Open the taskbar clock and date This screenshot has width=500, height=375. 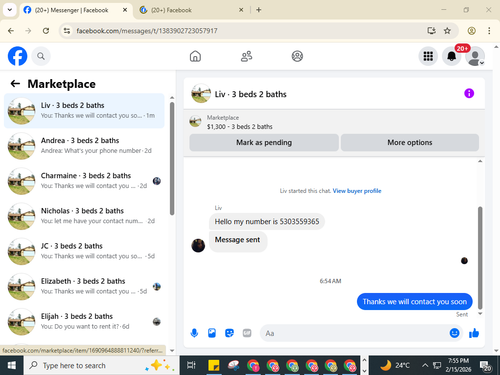458,365
